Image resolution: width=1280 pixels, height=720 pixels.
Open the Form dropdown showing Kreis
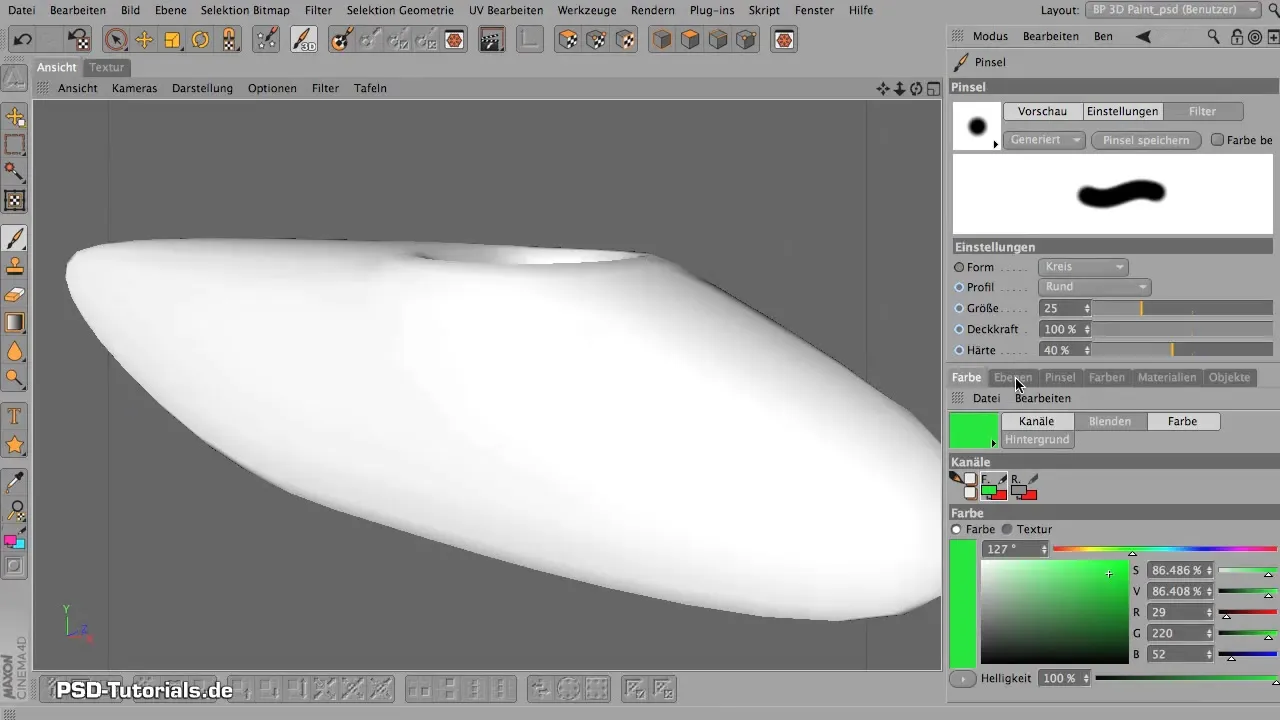pyautogui.click(x=1084, y=267)
